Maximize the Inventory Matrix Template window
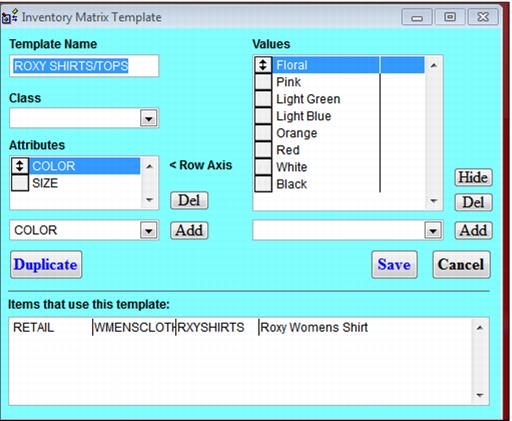This screenshot has height=421, width=512. pyautogui.click(x=450, y=17)
